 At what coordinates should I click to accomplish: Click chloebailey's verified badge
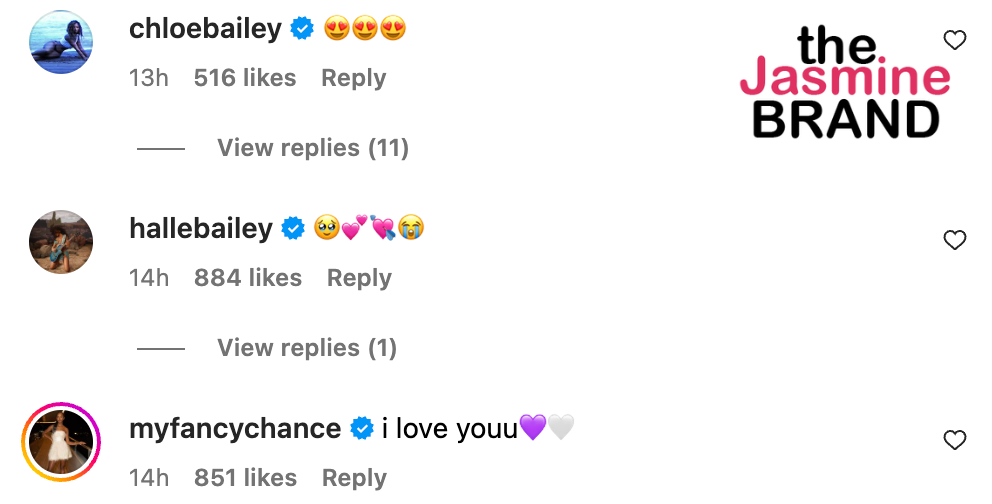tap(302, 30)
